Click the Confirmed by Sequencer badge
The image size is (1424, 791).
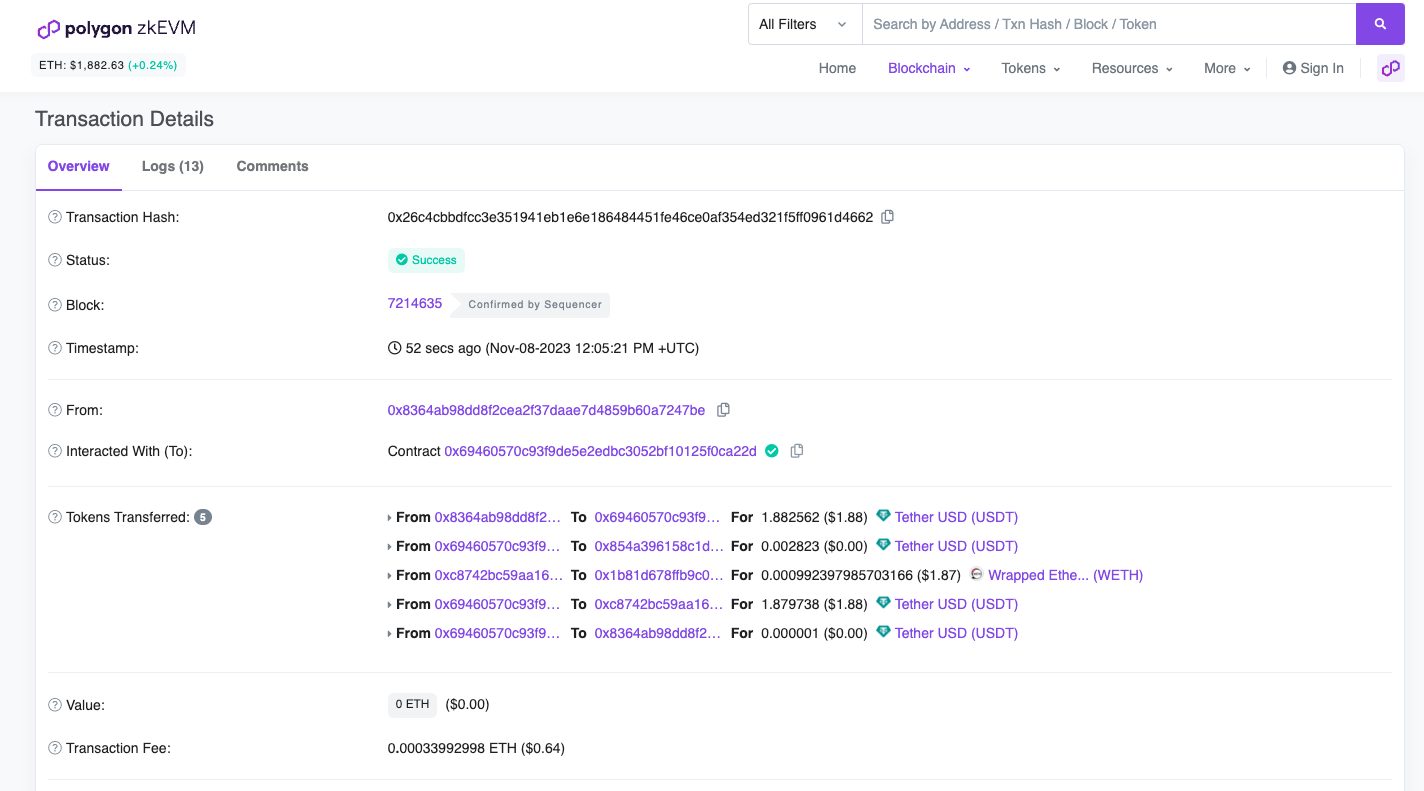point(532,305)
